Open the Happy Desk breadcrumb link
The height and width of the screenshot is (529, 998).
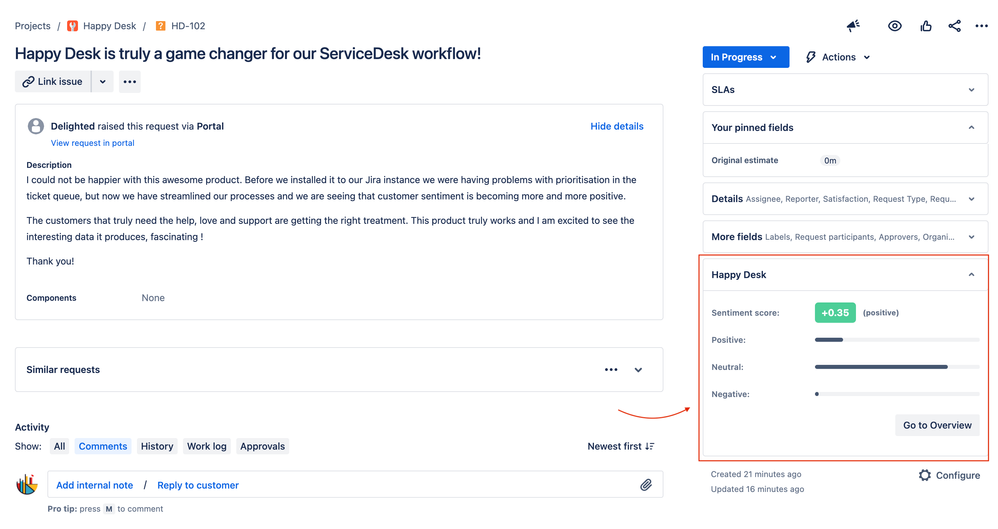coord(109,26)
